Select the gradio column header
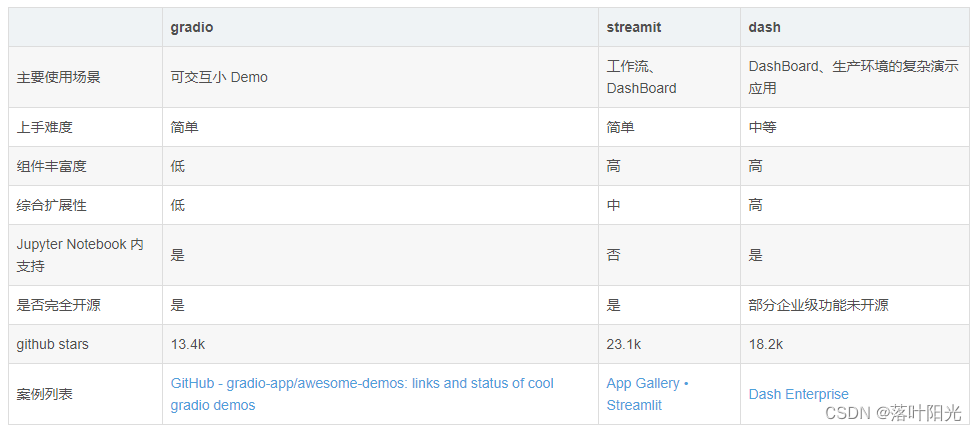The width and height of the screenshot is (977, 431). 192,27
